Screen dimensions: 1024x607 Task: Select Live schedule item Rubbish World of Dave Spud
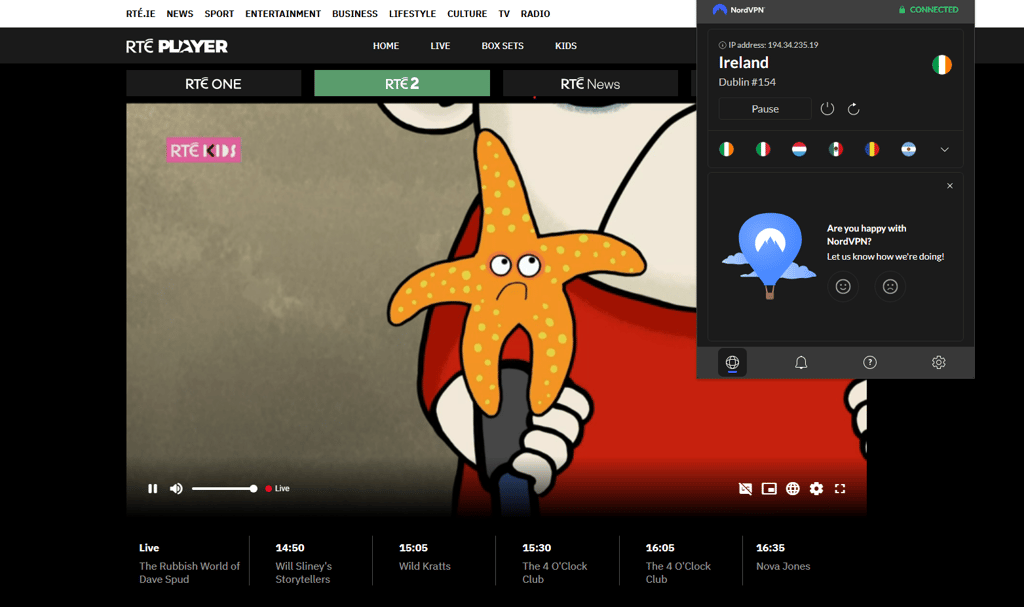coord(187,561)
